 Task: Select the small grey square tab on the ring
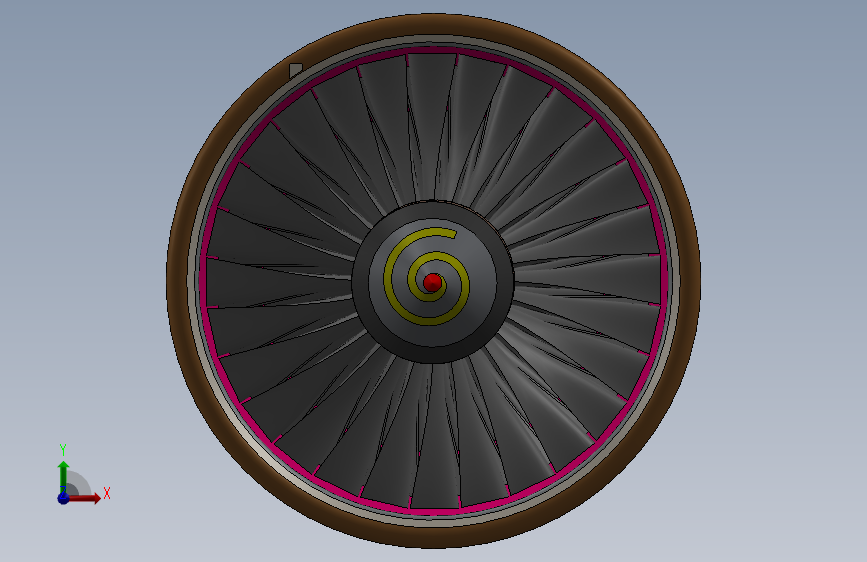tap(296, 70)
